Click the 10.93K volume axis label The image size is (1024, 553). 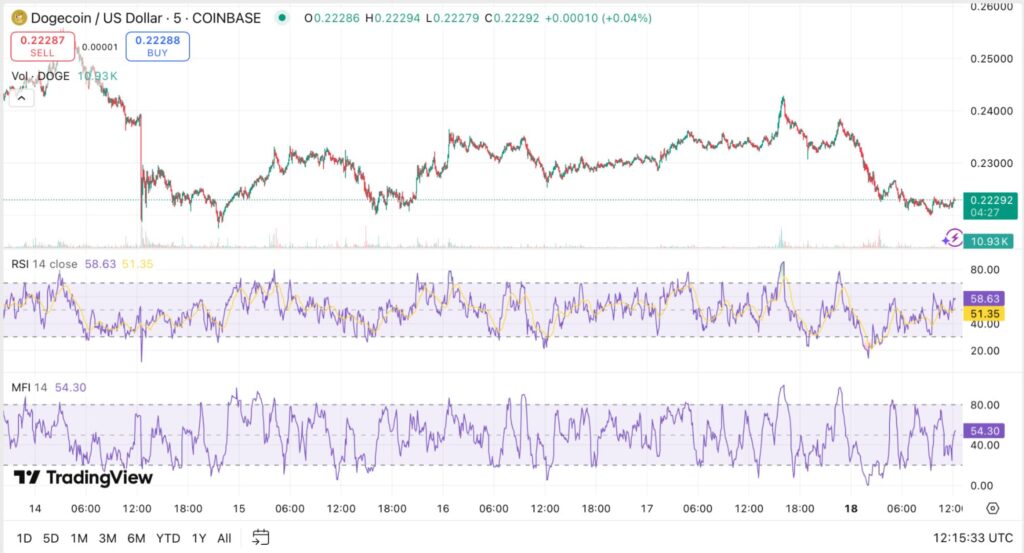(989, 241)
